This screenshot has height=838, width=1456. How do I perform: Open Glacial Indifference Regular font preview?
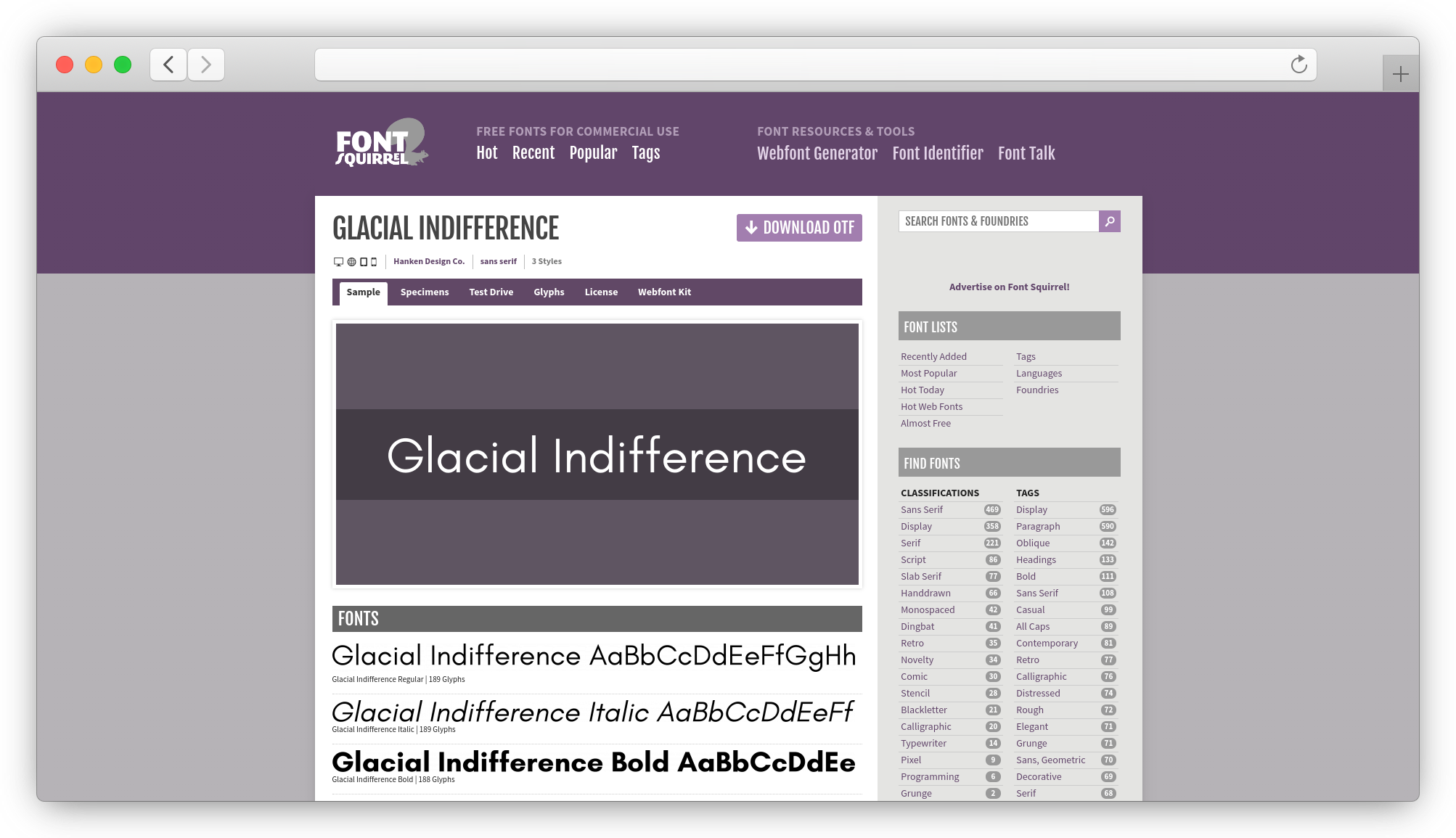pyautogui.click(x=594, y=656)
